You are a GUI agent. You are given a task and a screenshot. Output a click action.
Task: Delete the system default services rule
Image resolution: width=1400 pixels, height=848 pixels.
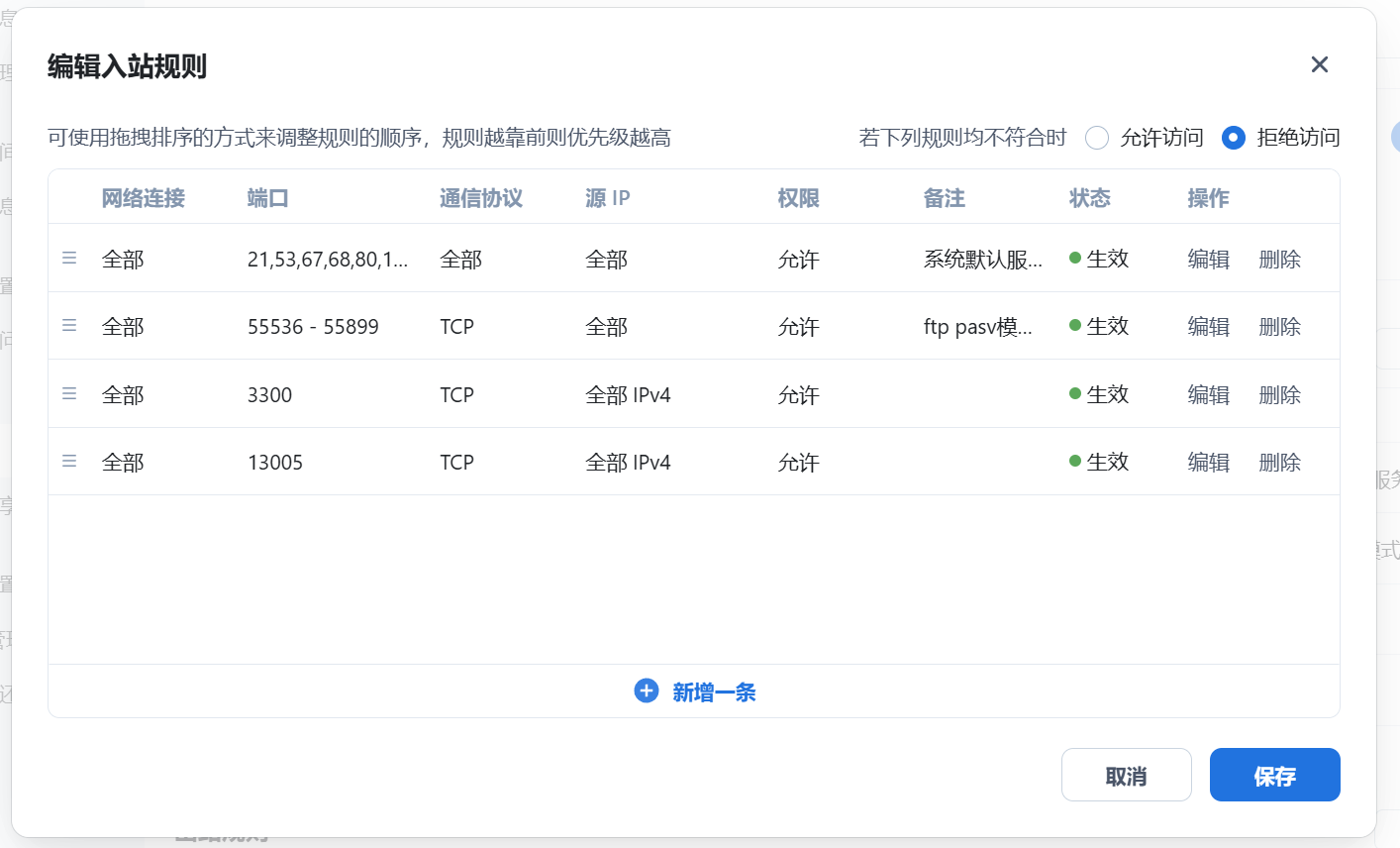tap(1280, 260)
